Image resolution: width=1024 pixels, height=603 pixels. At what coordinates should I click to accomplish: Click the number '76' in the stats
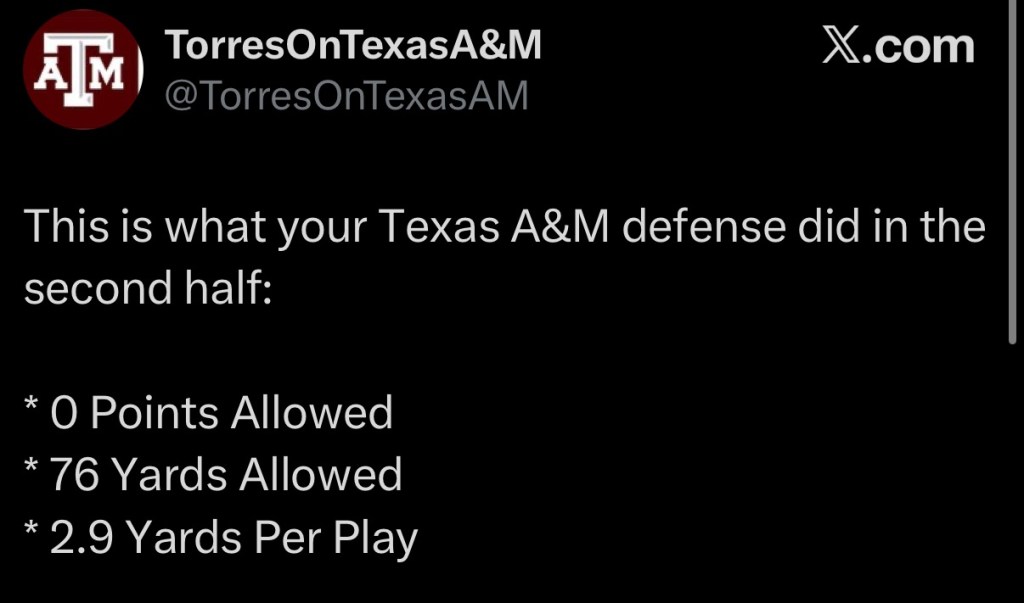(x=73, y=474)
